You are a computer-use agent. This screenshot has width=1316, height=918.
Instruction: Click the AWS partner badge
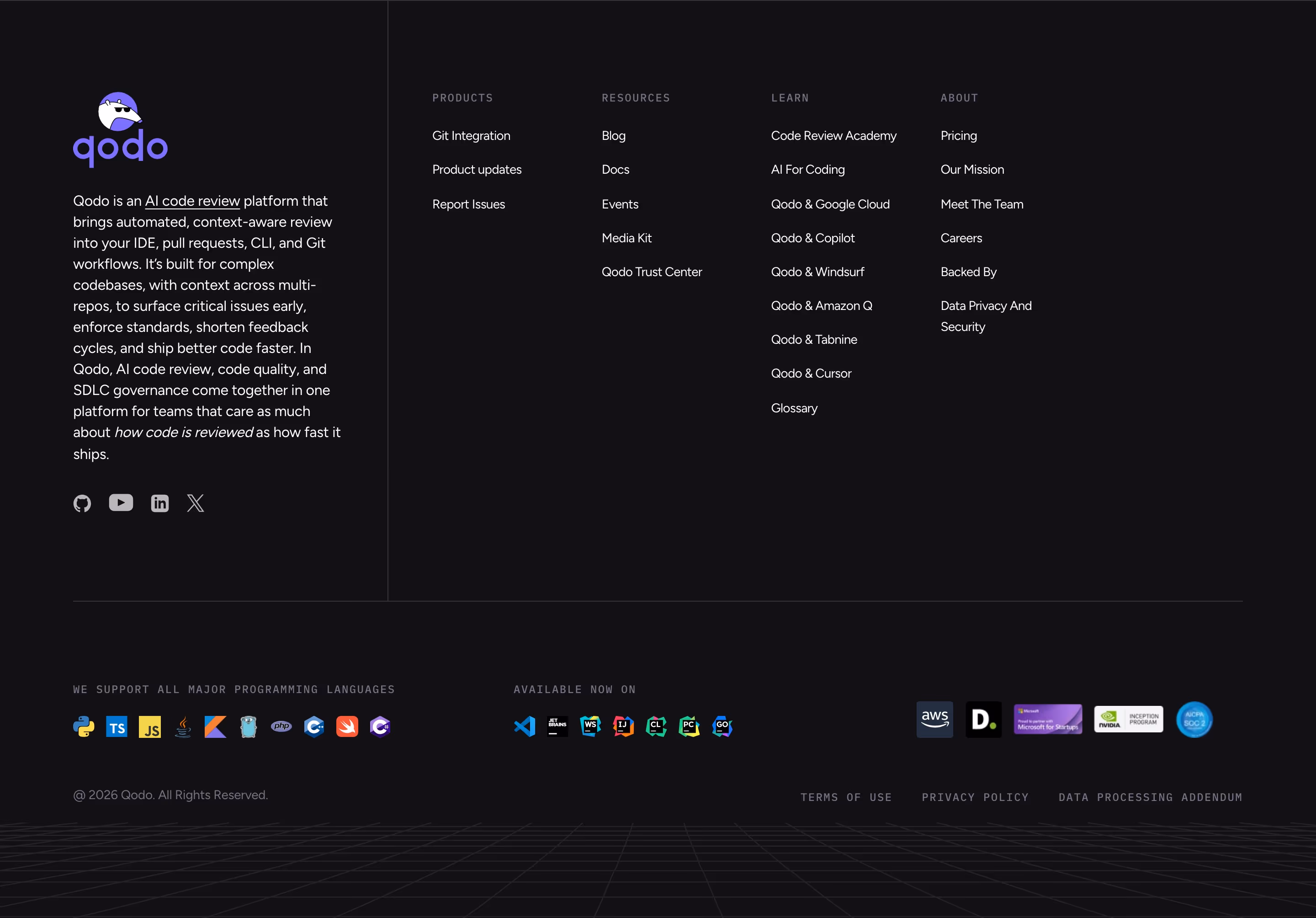point(935,720)
